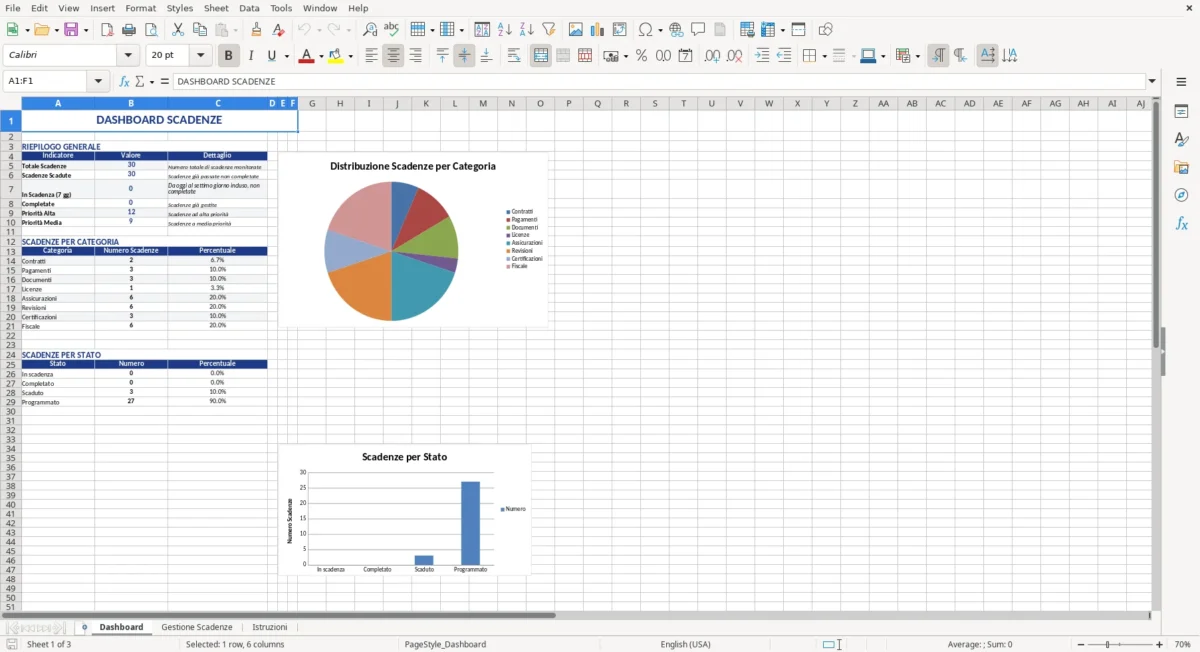Screen dimensions: 1200x652
Task: Open the Sort dialog icon
Action: 482,30
